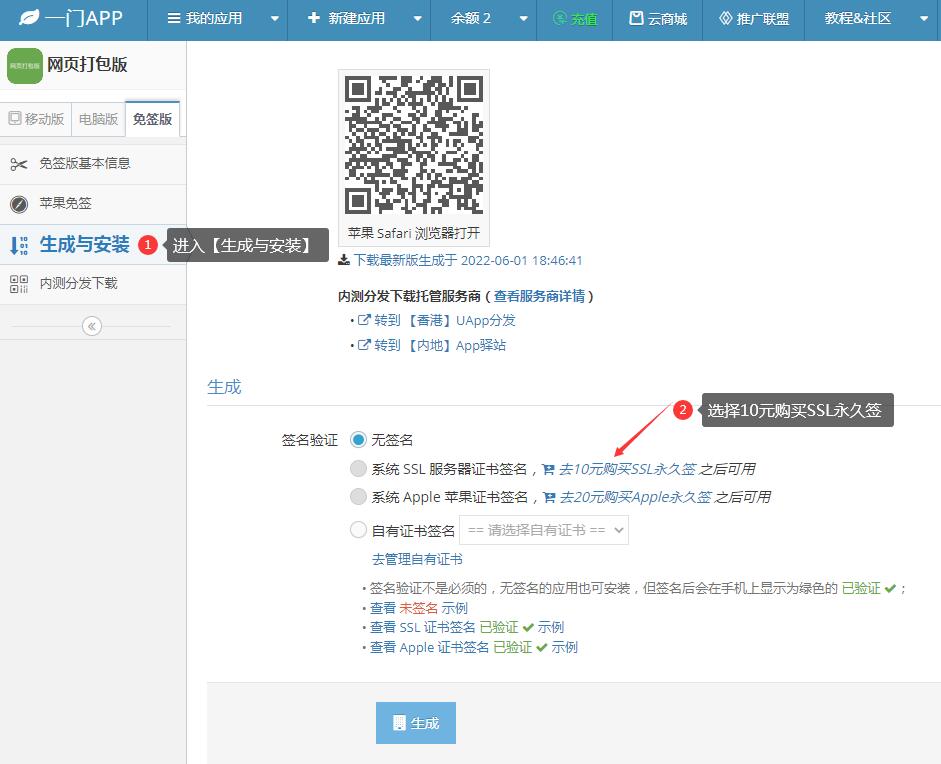Screen dimensions: 941x764
Task: Click 查看服务商详情 link
Action: point(540,296)
